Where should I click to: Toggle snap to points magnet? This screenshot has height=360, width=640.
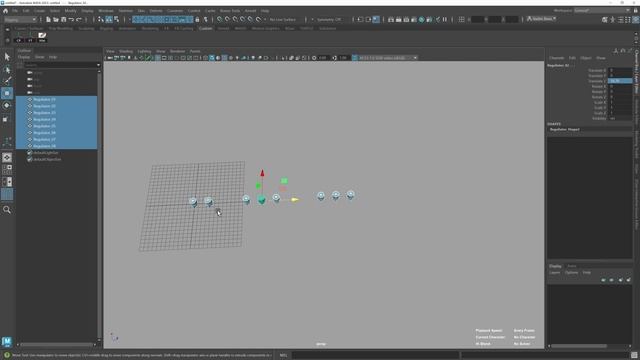(235, 19)
